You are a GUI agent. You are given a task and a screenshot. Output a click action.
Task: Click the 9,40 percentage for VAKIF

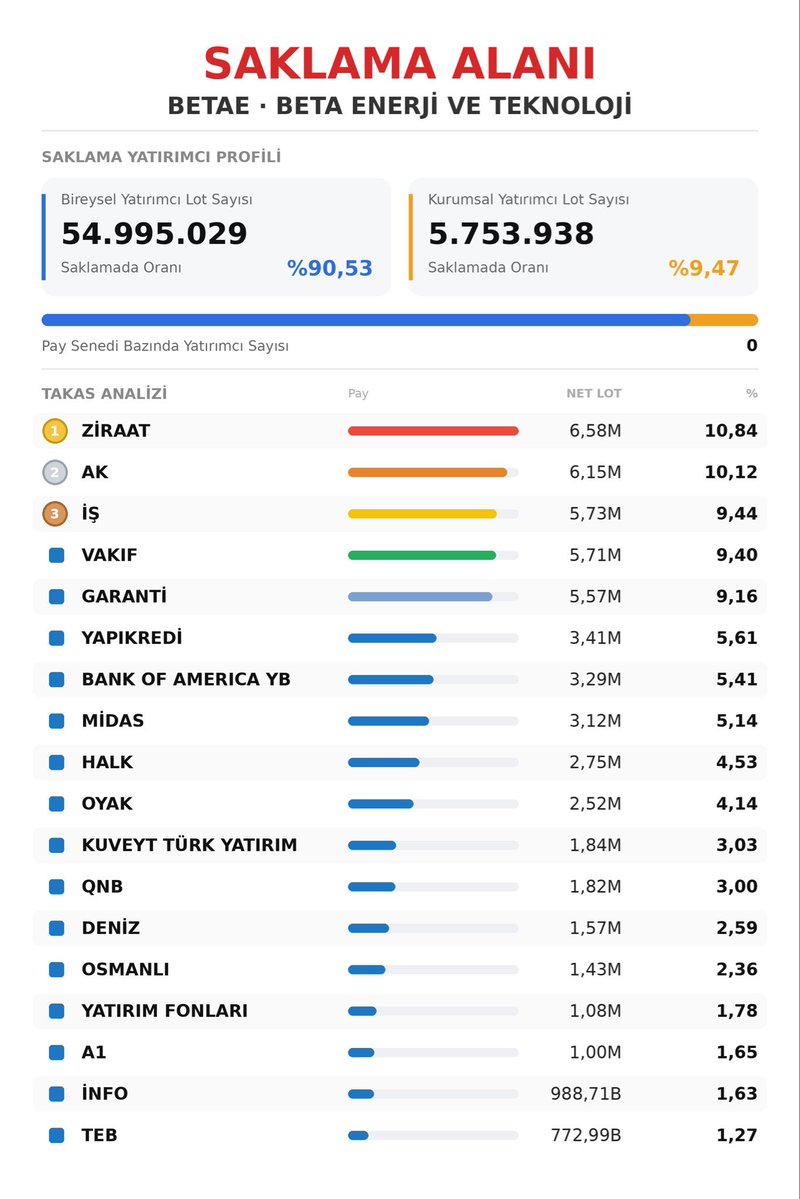click(x=737, y=555)
